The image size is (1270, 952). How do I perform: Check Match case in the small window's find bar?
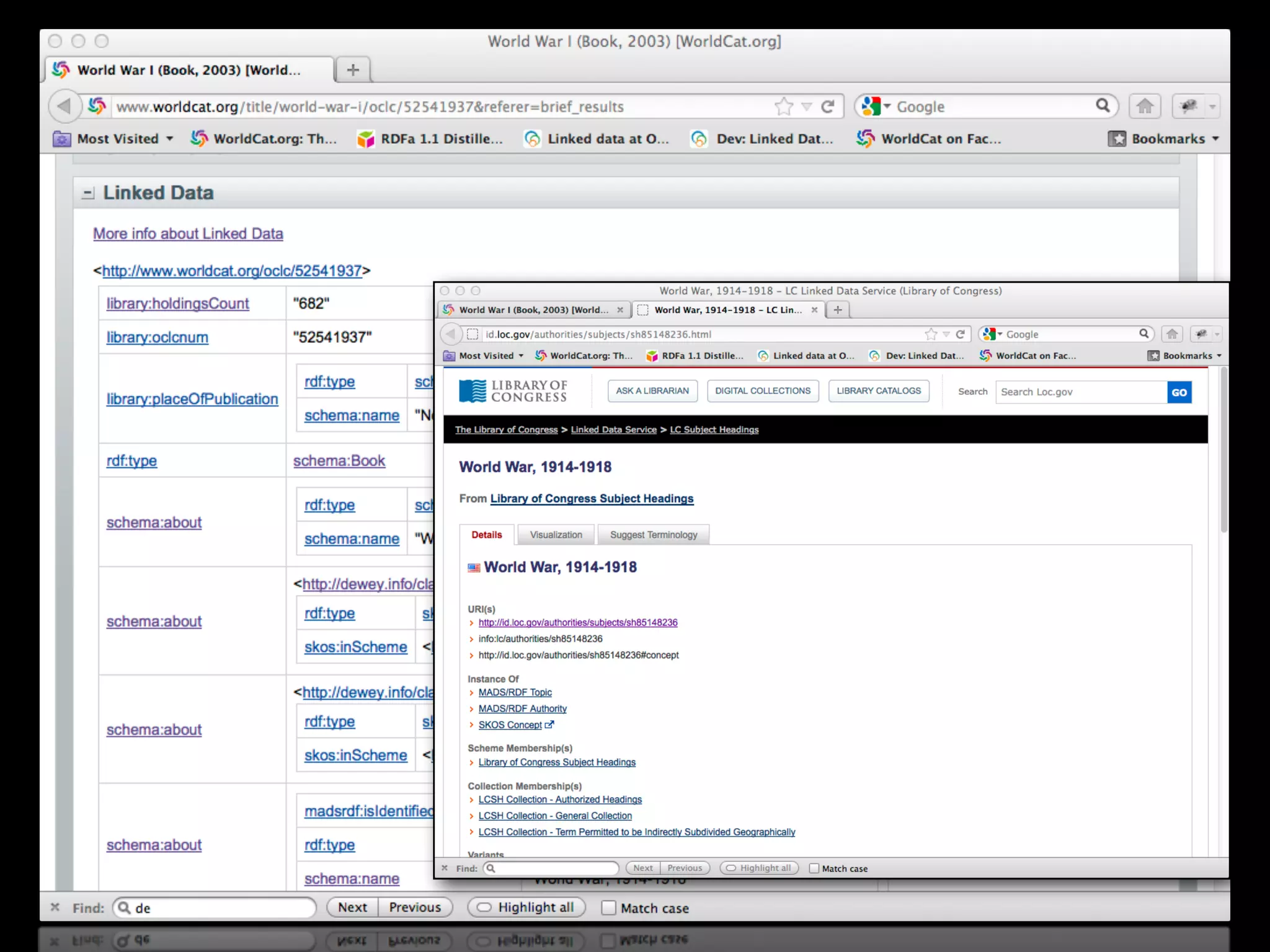click(814, 868)
